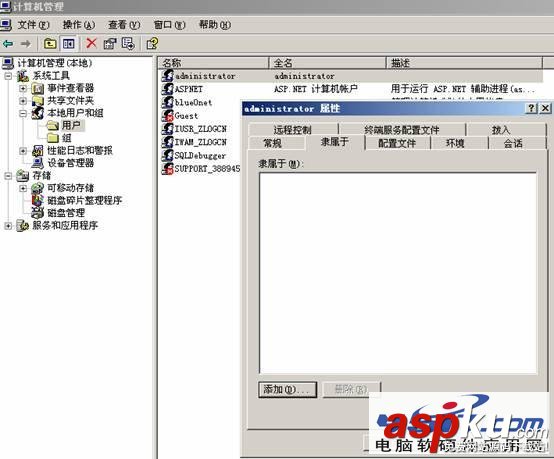The width and height of the screenshot is (554, 459).
Task: Click the IWAM_ZLOGCN user icon
Action: pos(167,142)
